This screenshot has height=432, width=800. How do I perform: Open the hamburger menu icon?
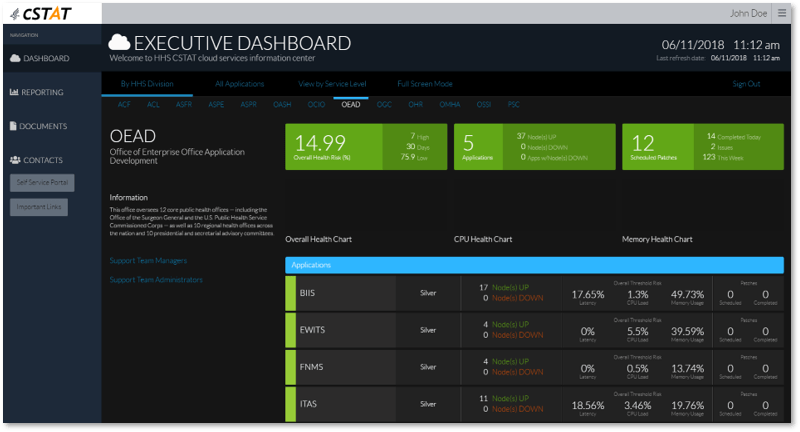782,13
